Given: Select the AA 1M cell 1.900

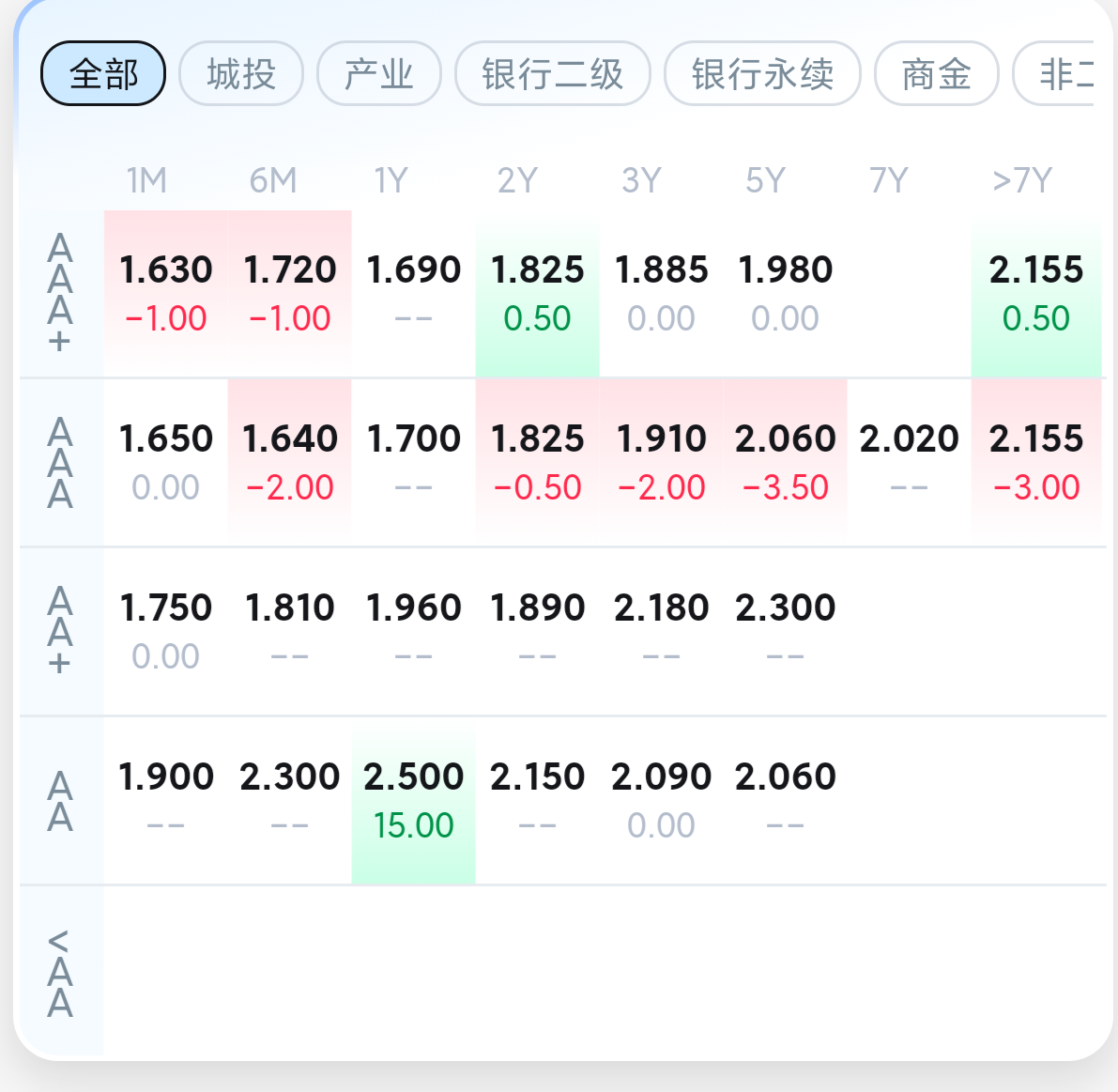Looking at the screenshot, I should [x=166, y=798].
